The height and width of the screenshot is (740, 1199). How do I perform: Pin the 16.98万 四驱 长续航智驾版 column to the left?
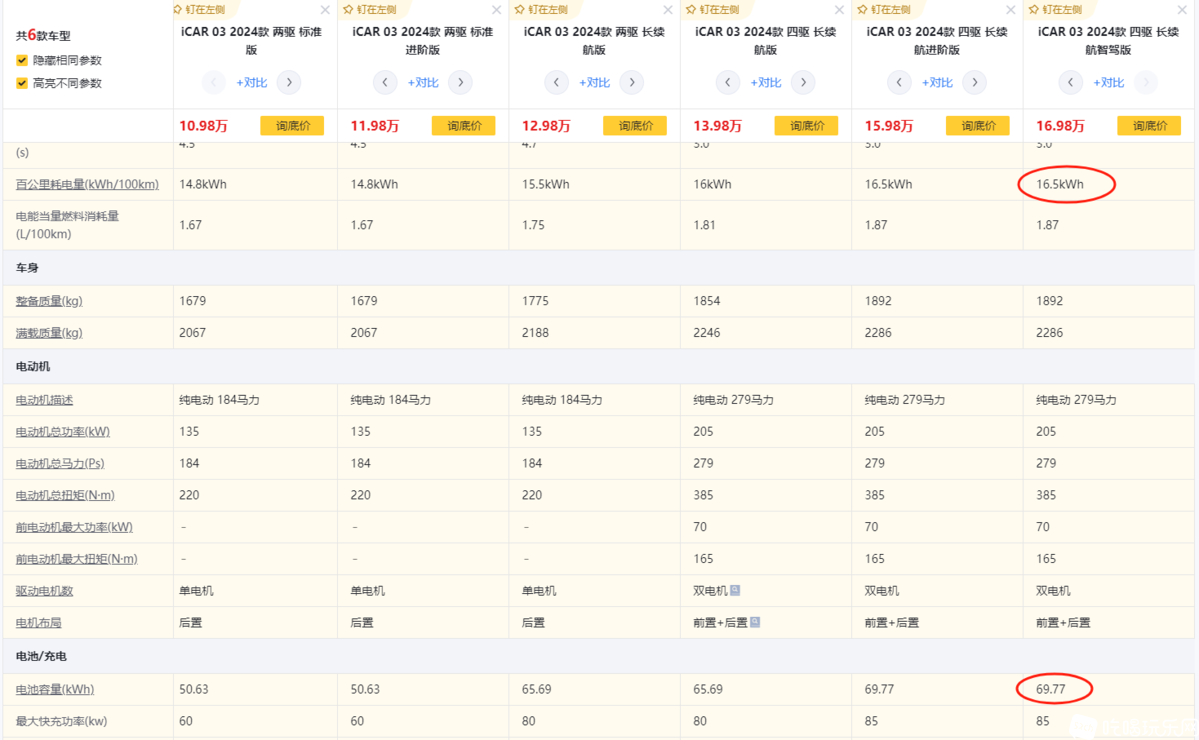click(x=1055, y=9)
